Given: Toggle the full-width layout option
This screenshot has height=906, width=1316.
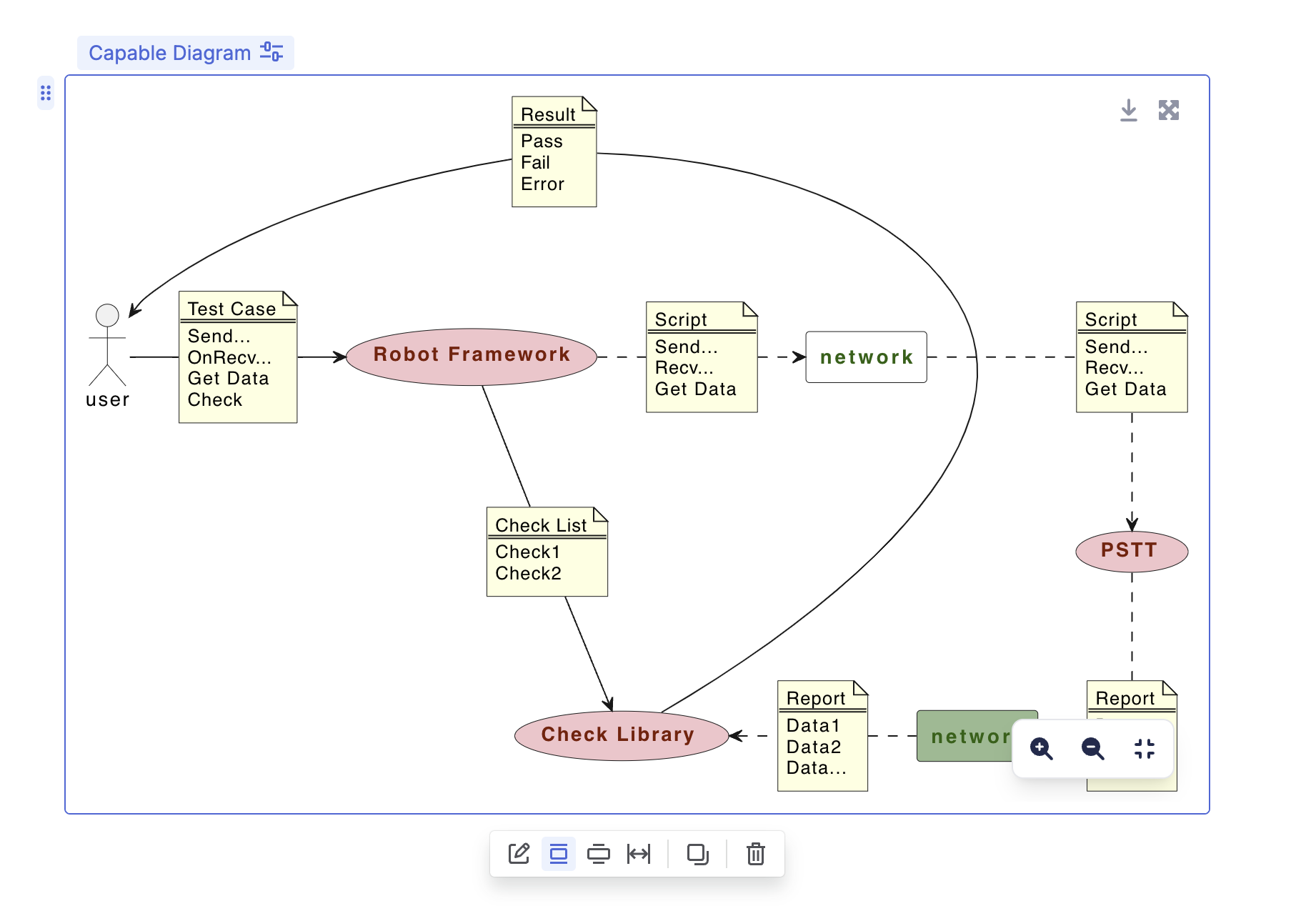Looking at the screenshot, I should pyautogui.click(x=639, y=853).
